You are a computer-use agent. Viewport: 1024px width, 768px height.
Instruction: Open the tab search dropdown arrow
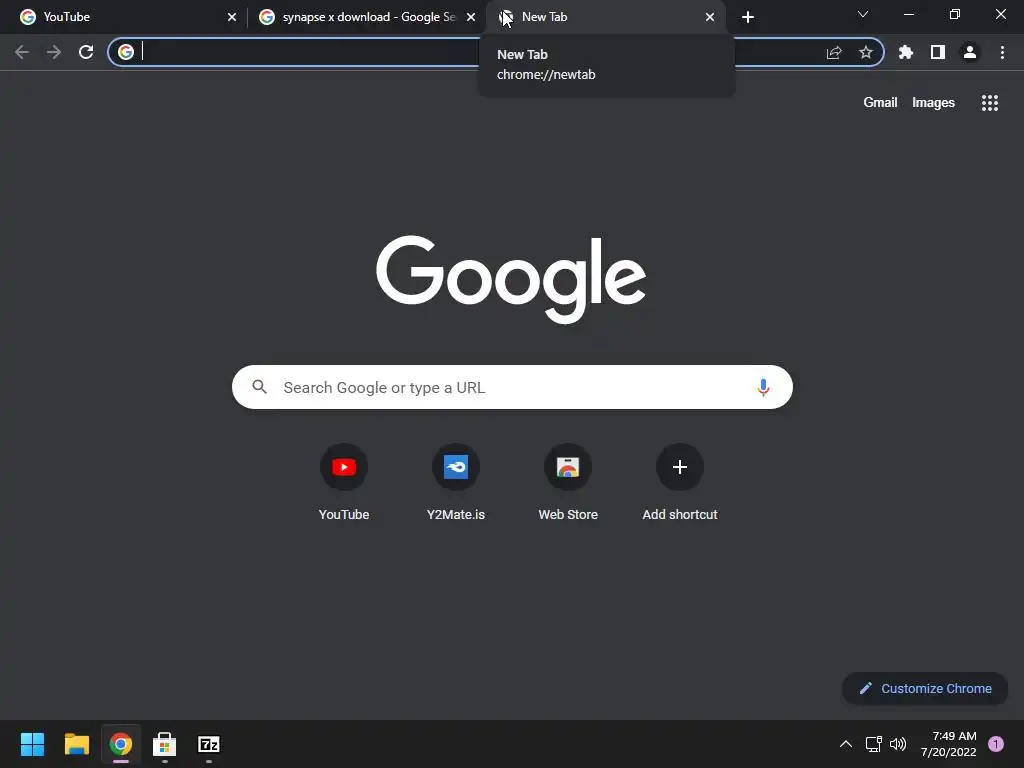(x=863, y=14)
